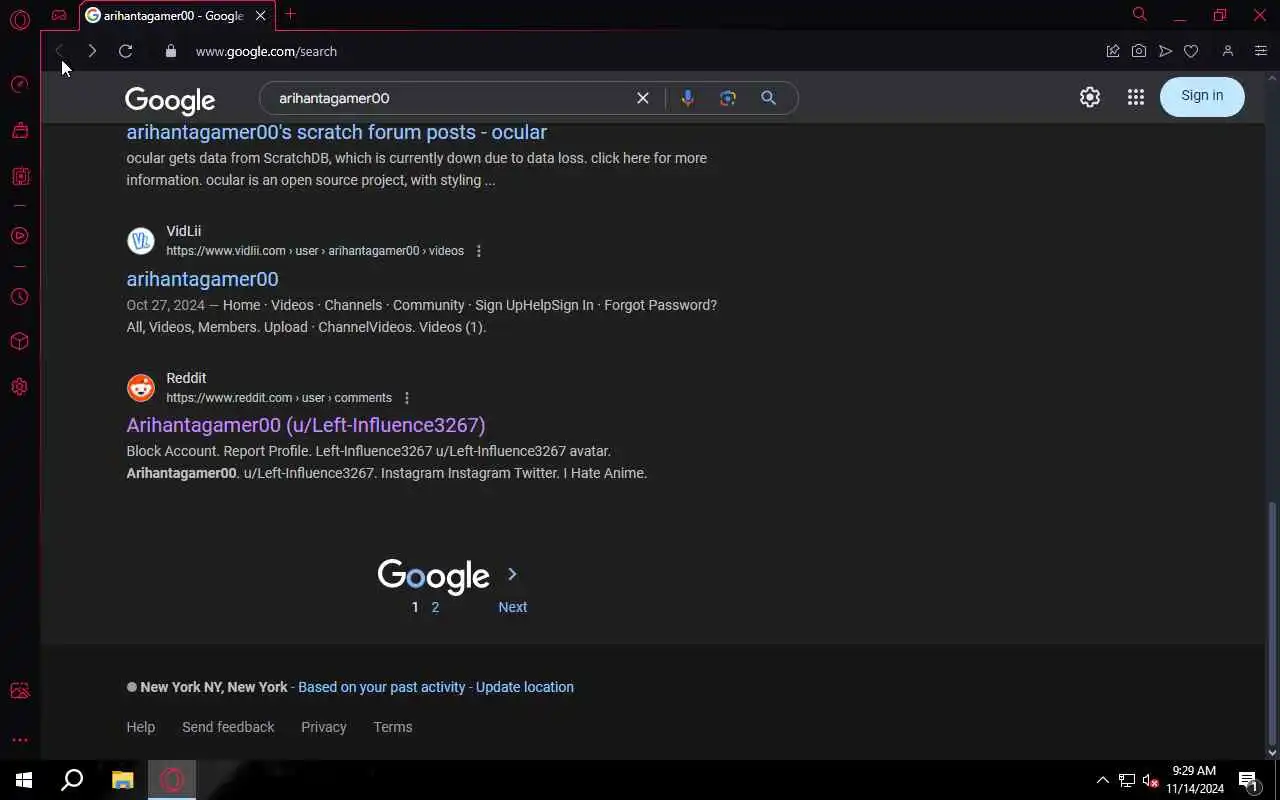
Task: Open the shopping bag sidebar icon
Action: pos(19,130)
